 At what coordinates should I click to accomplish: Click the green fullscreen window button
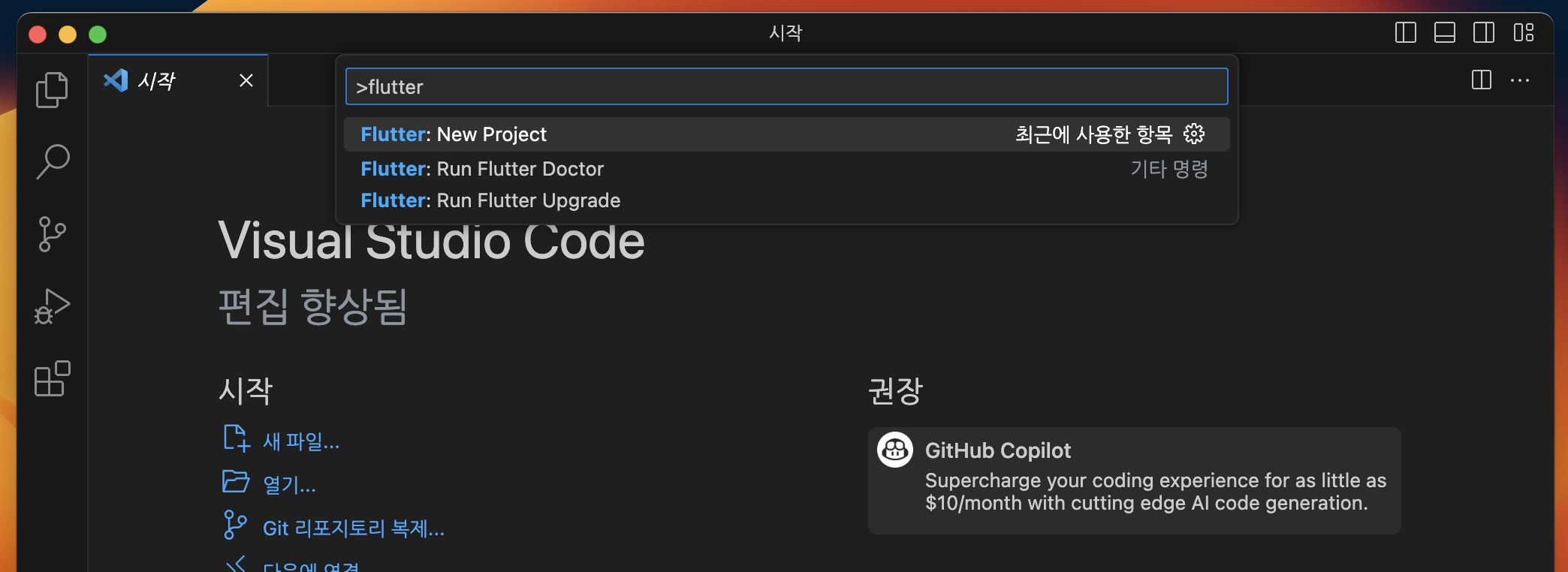coord(98,35)
